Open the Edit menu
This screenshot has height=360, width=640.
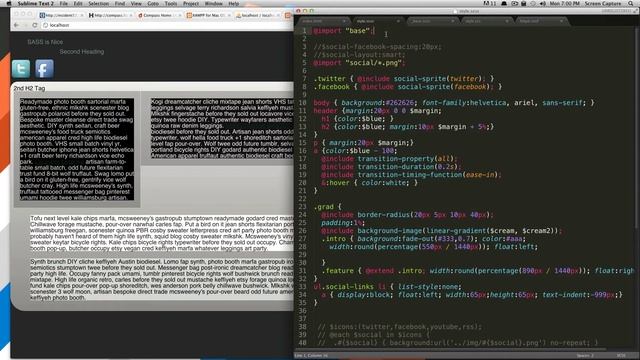(x=78, y=3)
